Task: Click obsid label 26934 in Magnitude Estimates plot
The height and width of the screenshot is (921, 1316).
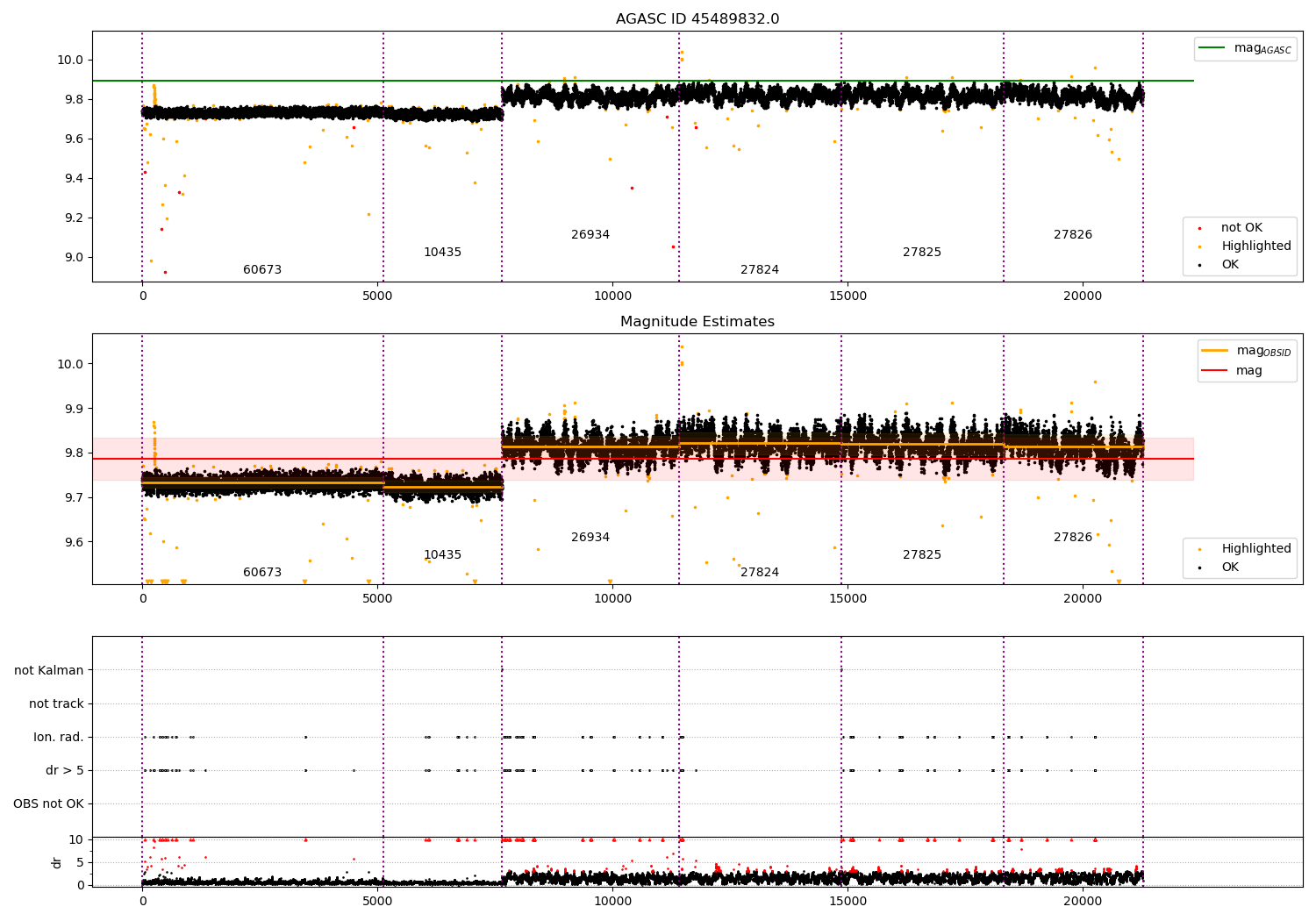Action: click(x=590, y=538)
